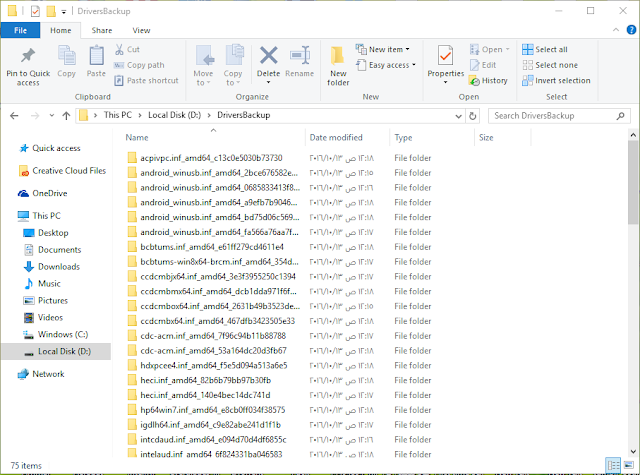This screenshot has width=640, height=475.
Task: Click Invert selection
Action: coord(556,80)
